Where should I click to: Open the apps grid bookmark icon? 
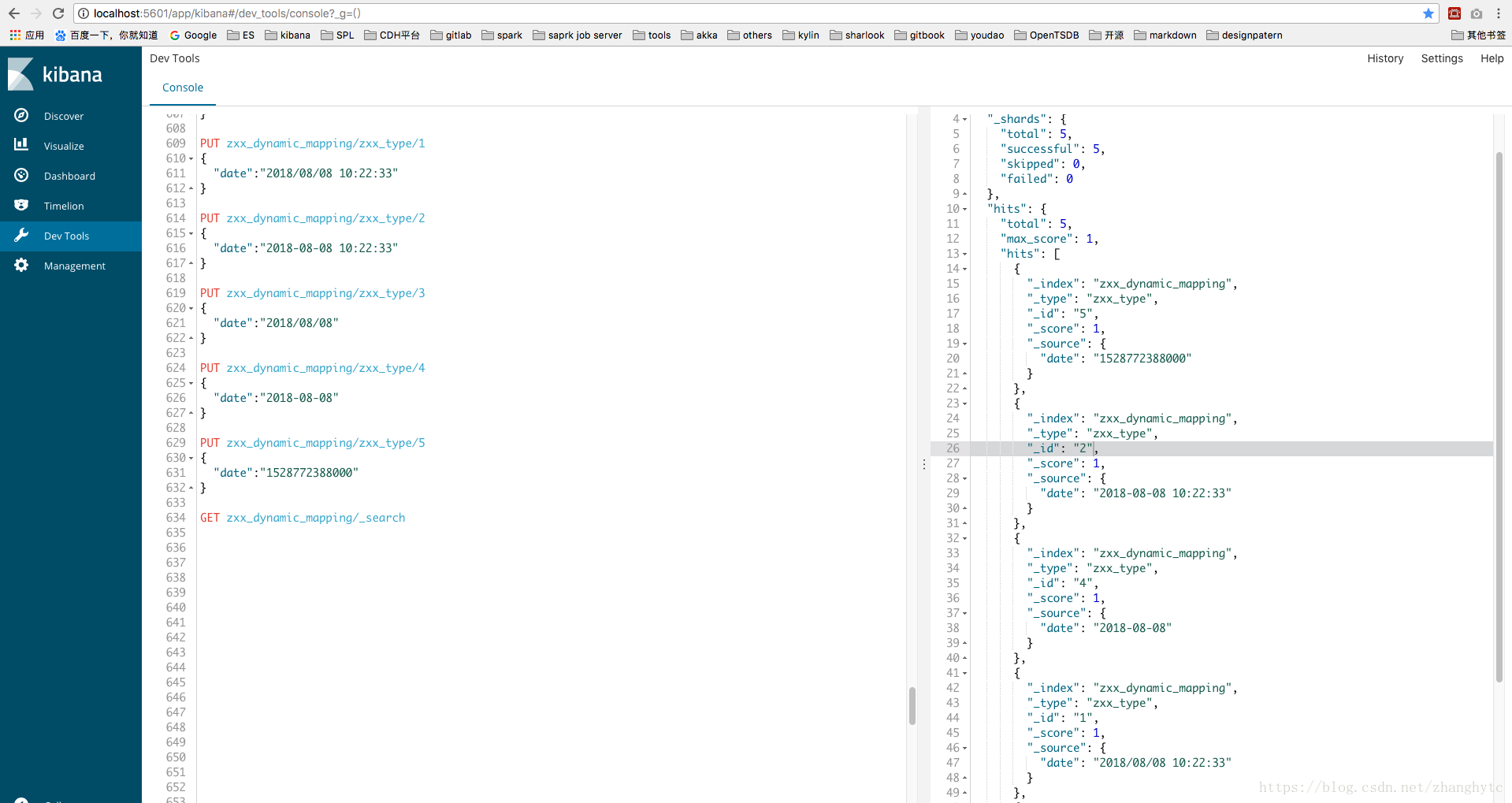[x=15, y=35]
